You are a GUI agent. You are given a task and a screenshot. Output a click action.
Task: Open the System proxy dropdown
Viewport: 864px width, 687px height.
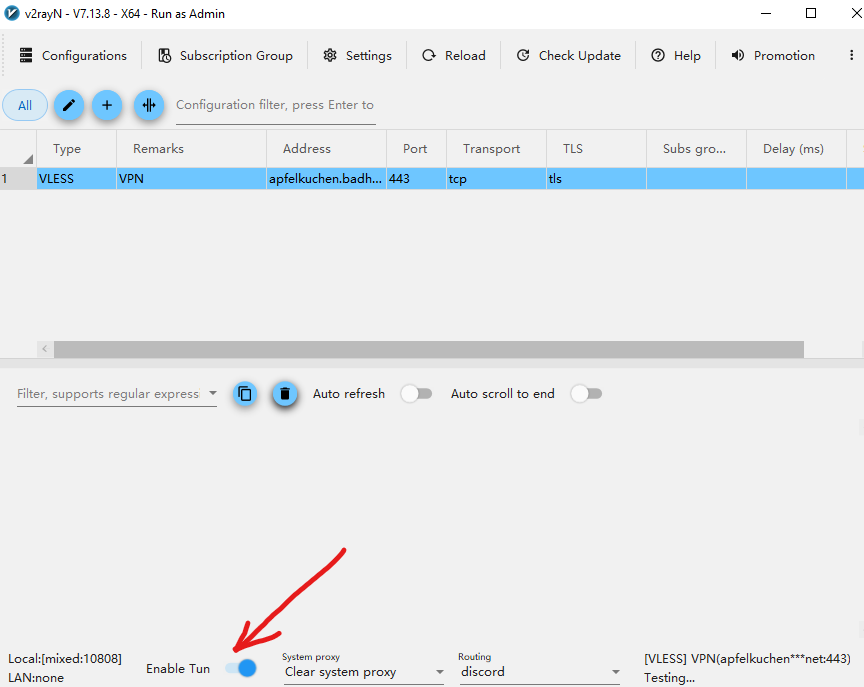[363, 672]
